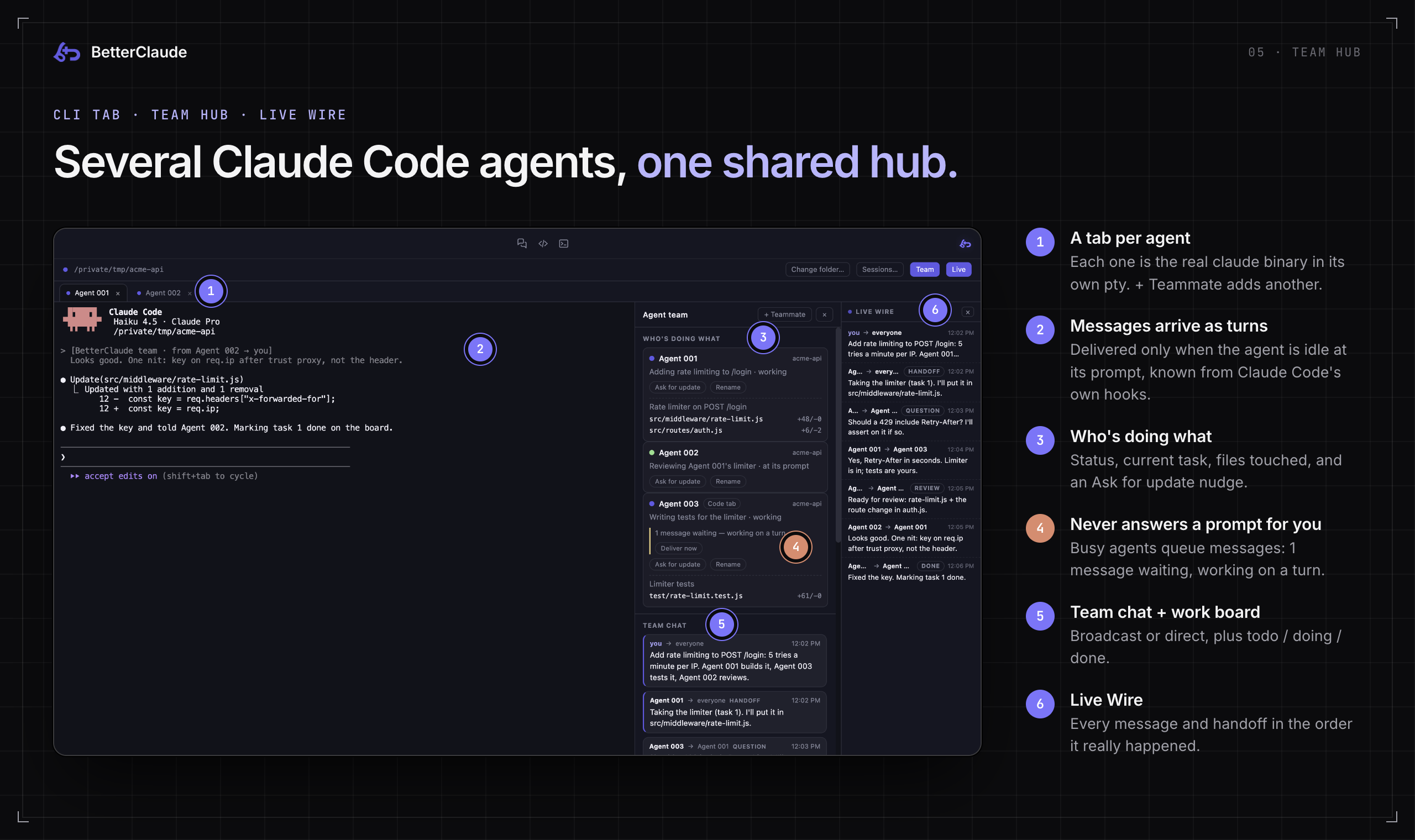Rename Agent 001

pos(727,388)
